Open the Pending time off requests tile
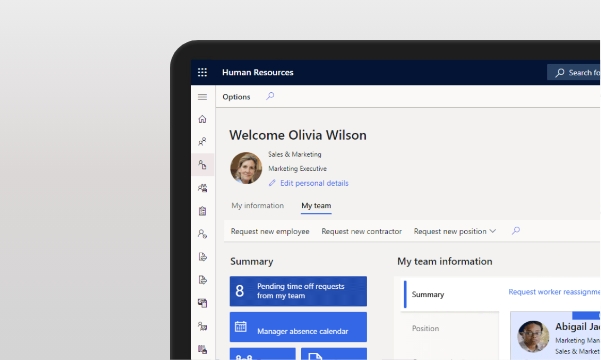This screenshot has height=360, width=601. [x=298, y=291]
